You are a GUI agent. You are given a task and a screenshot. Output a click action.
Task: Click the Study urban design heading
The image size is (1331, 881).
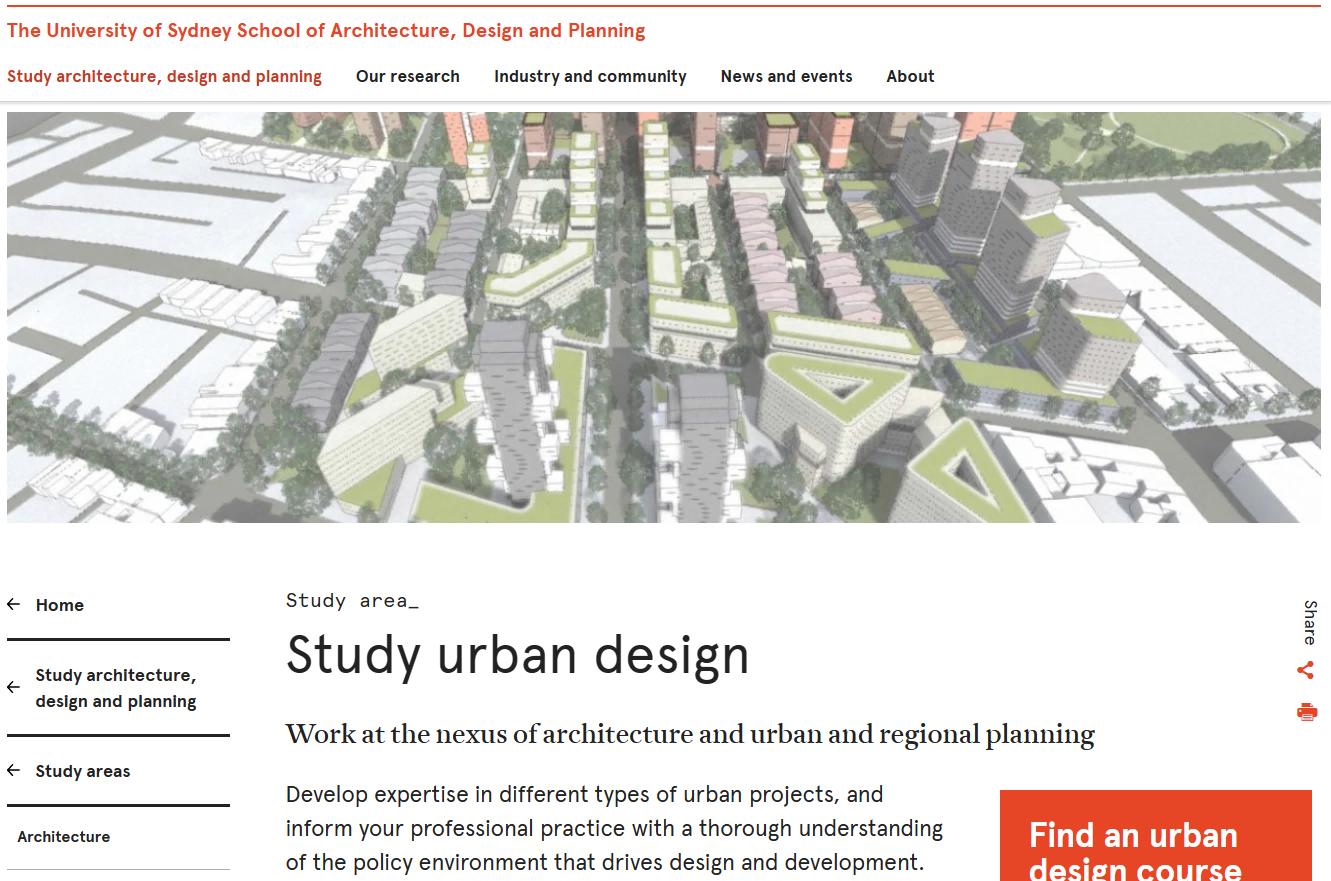[518, 655]
